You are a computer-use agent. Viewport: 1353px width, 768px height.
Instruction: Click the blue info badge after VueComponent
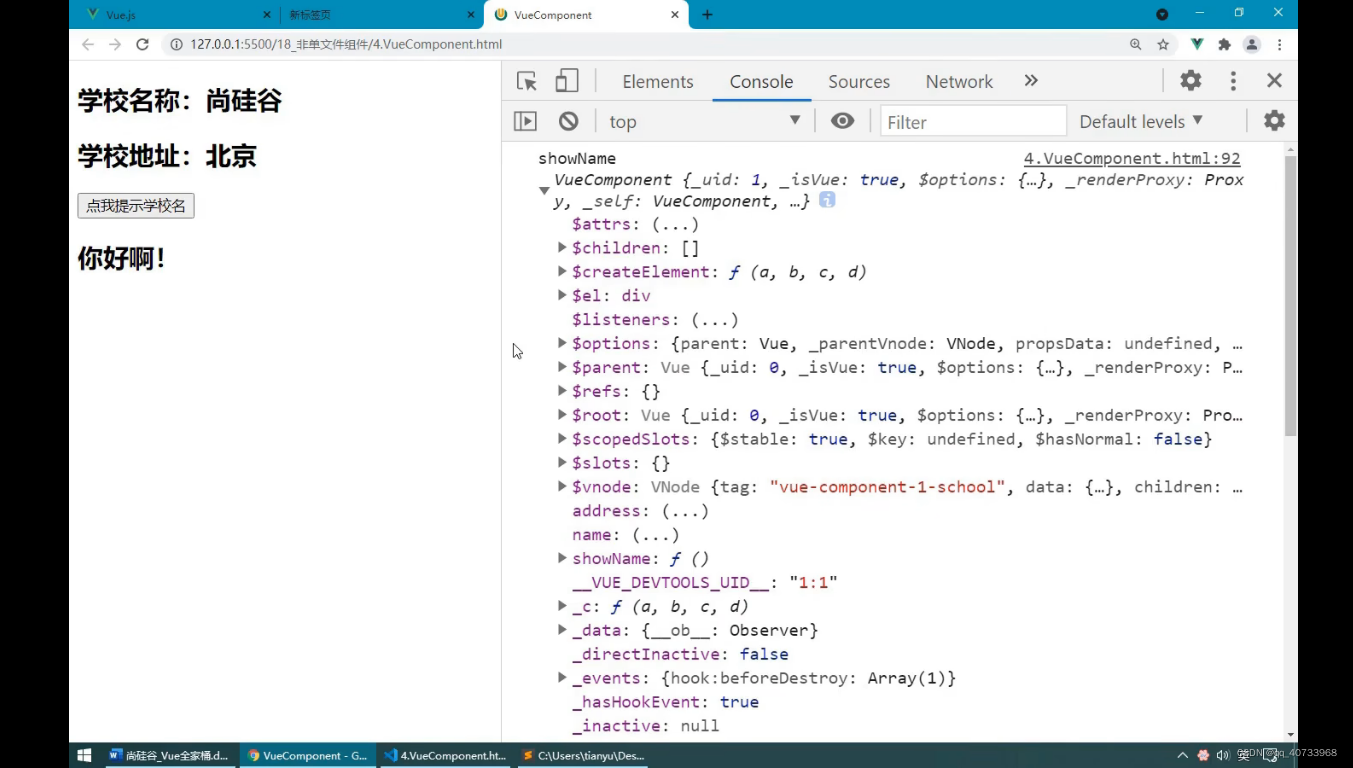point(827,200)
